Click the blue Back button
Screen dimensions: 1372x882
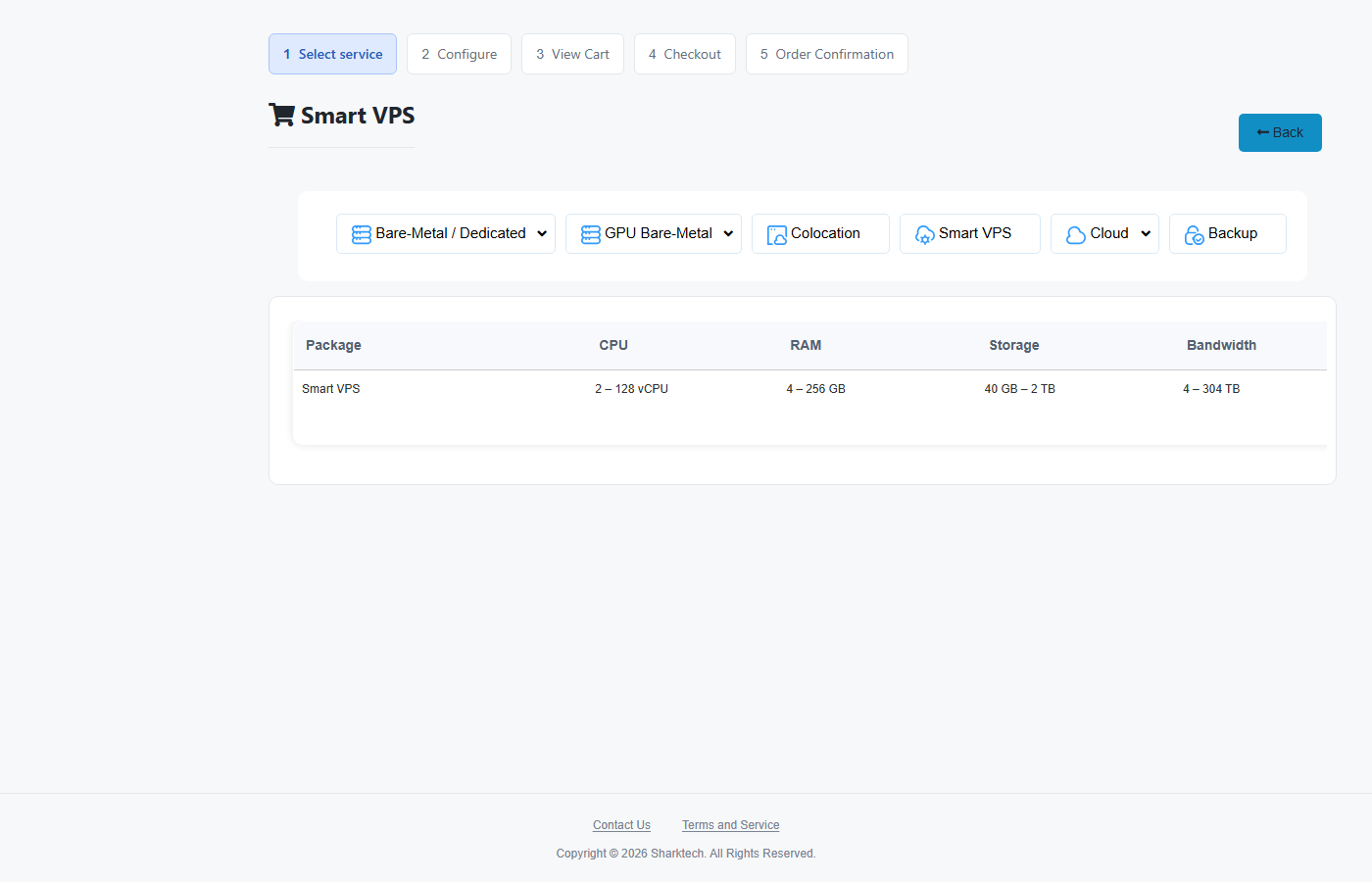click(1280, 133)
